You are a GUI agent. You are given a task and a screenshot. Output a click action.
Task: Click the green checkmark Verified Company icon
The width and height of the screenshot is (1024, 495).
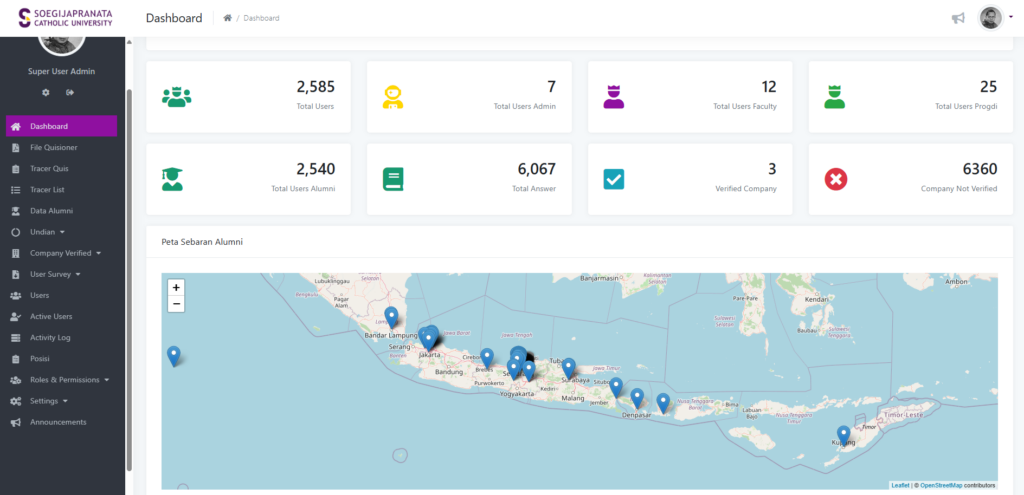point(614,179)
